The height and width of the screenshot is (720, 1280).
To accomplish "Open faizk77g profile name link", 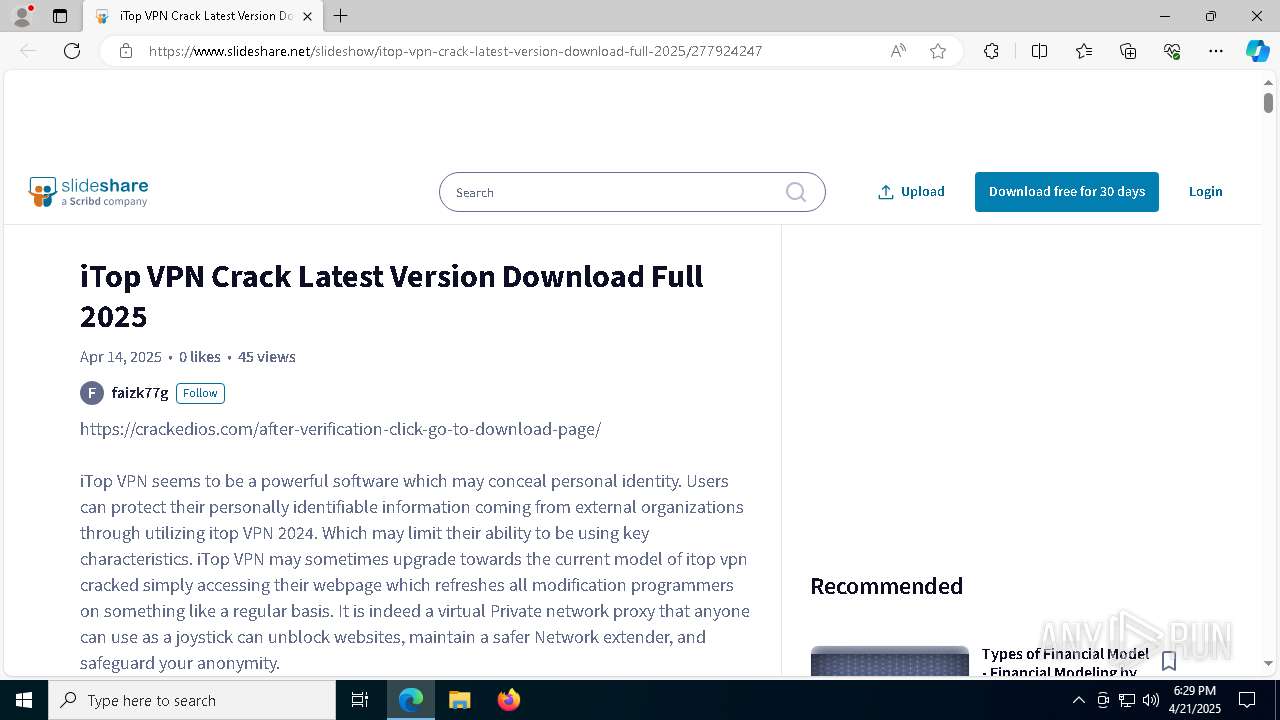I will point(140,393).
